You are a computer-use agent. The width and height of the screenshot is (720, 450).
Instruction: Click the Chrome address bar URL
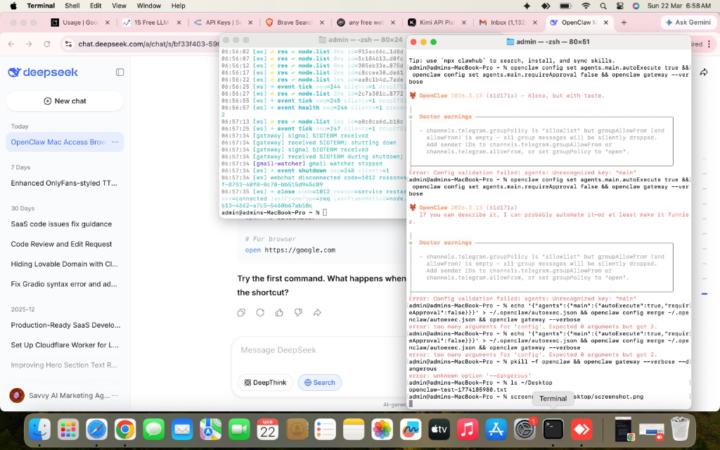click(147, 44)
